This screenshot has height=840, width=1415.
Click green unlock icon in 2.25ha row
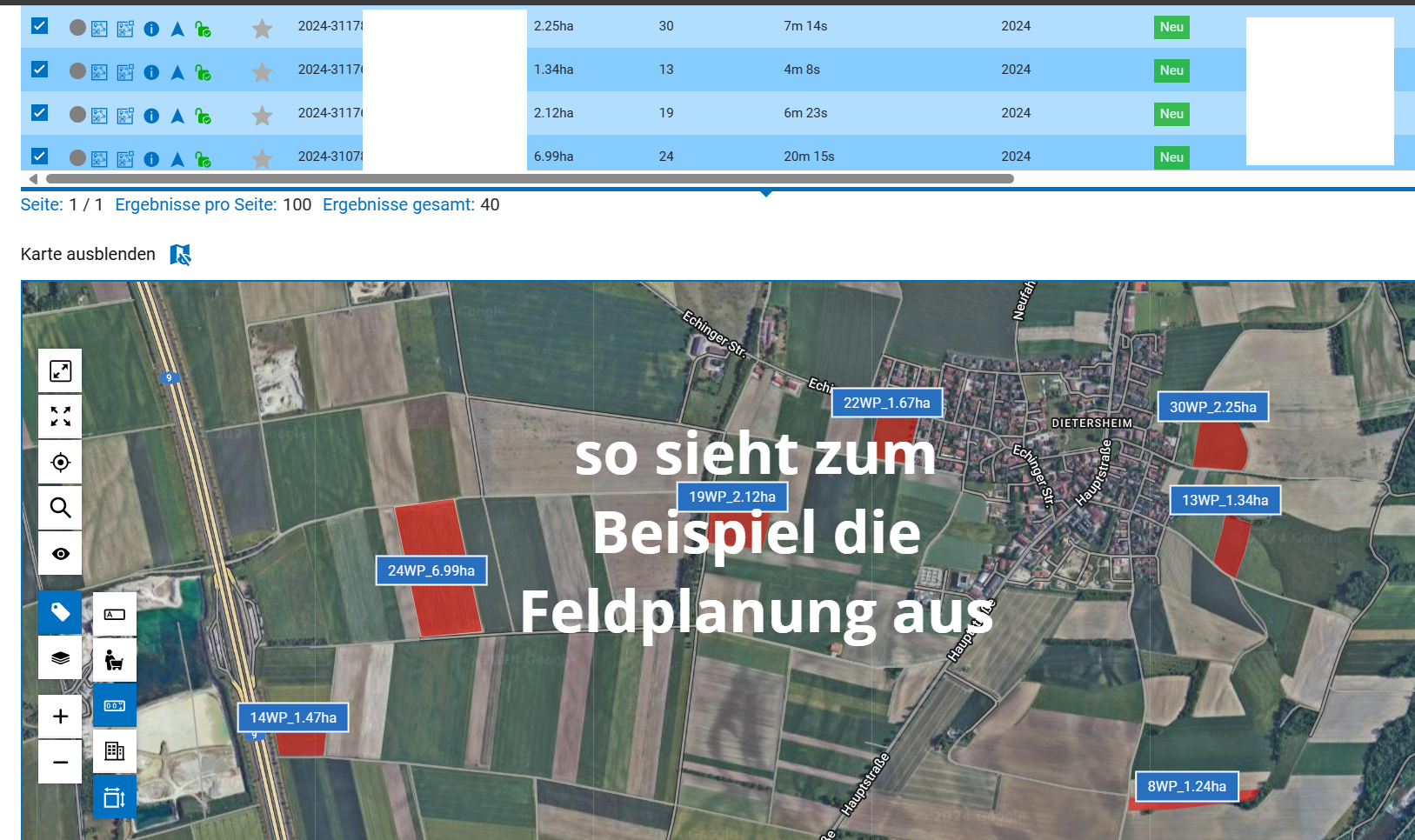(x=204, y=29)
